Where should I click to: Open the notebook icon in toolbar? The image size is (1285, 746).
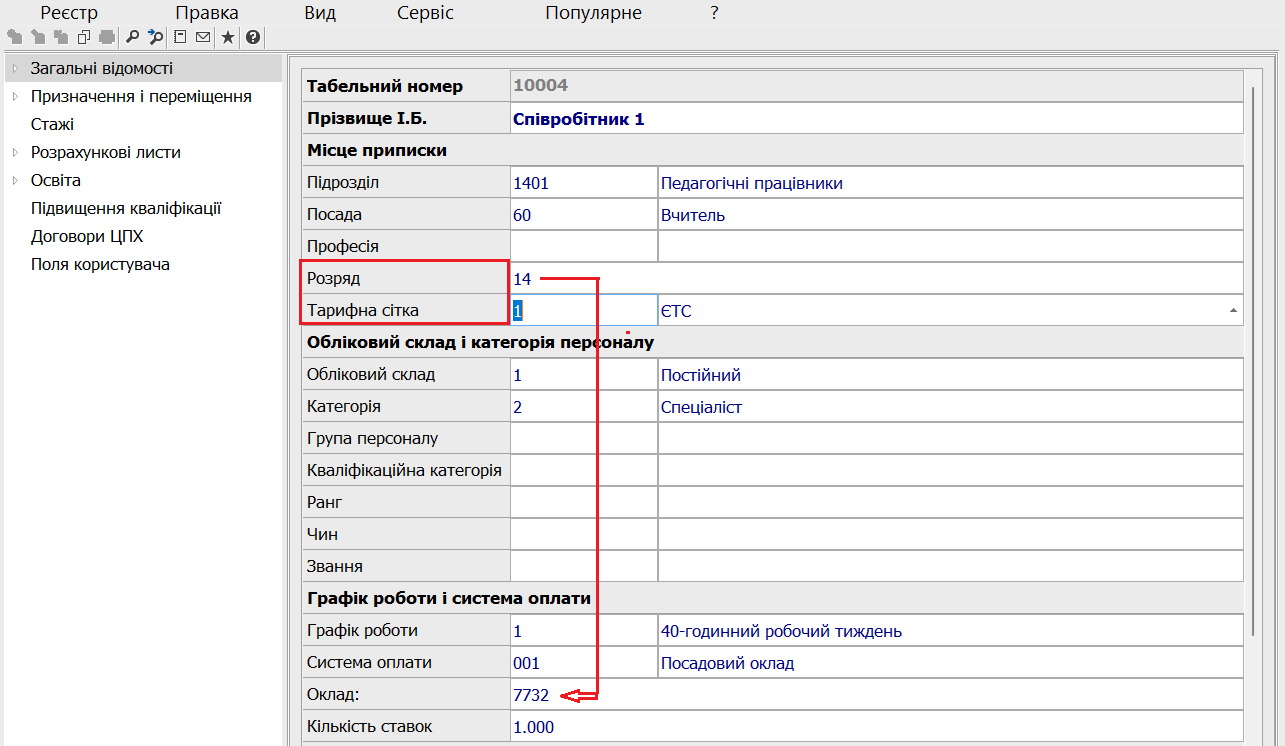point(181,38)
